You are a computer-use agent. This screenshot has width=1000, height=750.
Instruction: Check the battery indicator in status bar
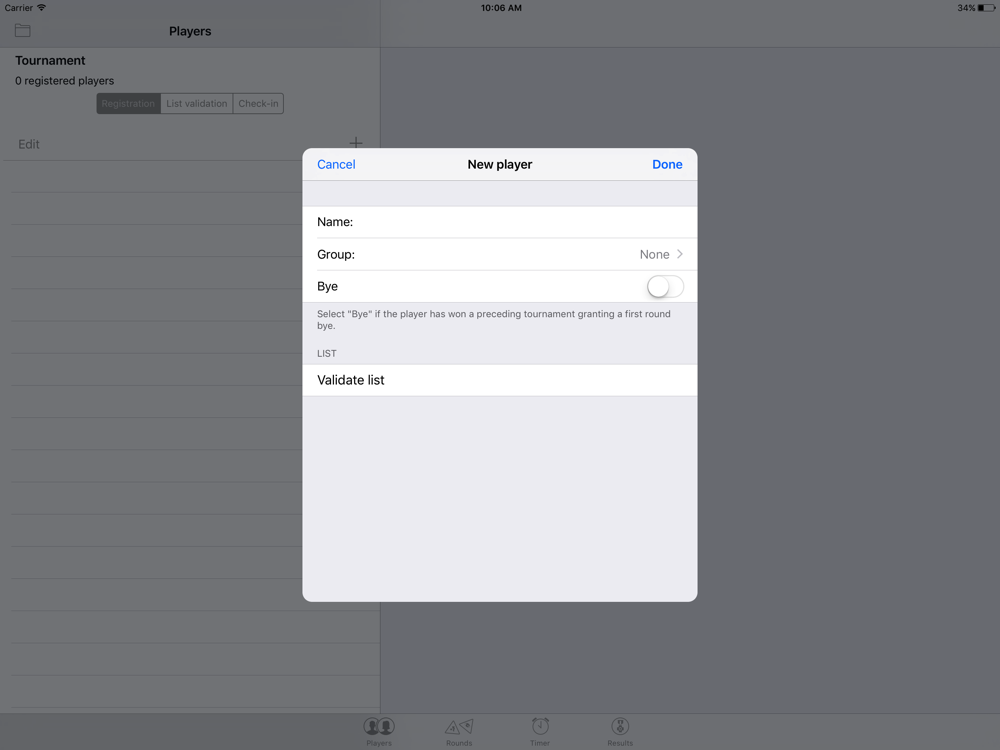pyautogui.click(x=986, y=8)
